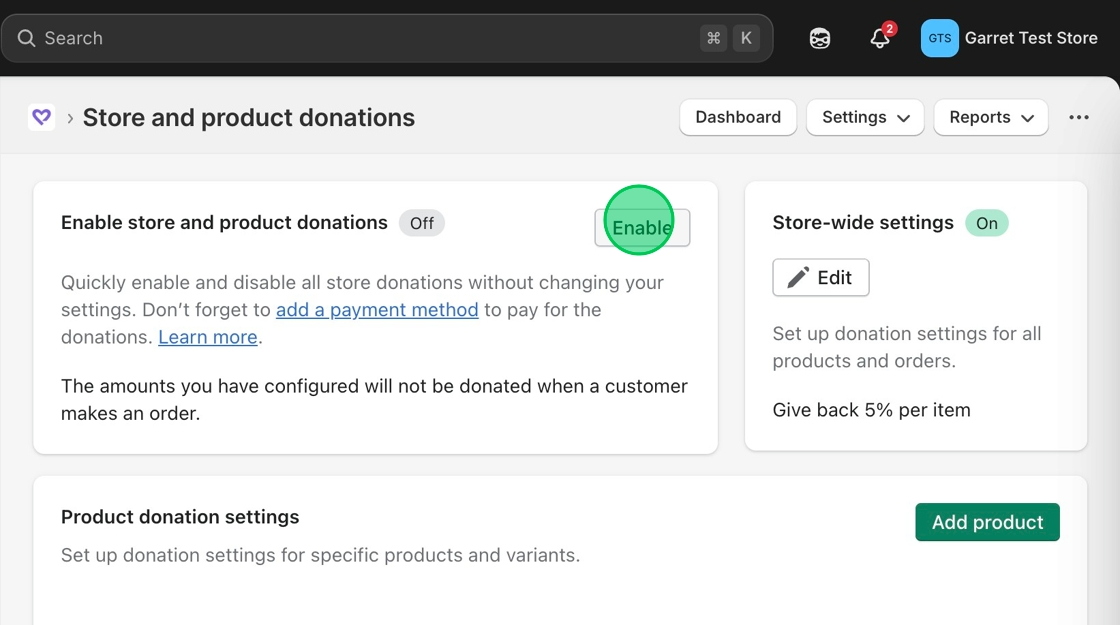This screenshot has height=625, width=1120.
Task: Go to the Dashboard
Action: (x=738, y=117)
